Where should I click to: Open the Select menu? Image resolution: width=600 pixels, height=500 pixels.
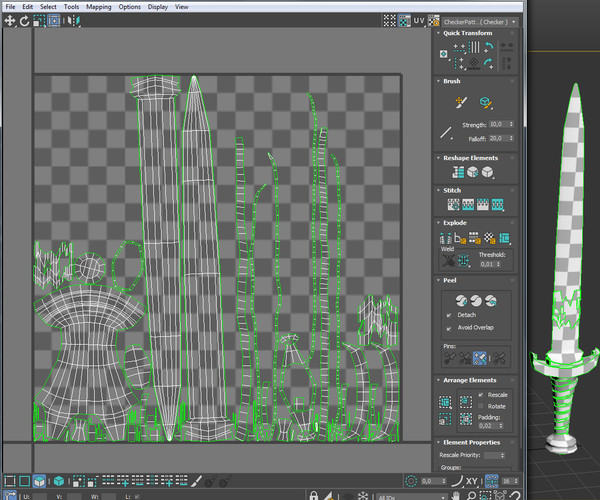[x=48, y=7]
